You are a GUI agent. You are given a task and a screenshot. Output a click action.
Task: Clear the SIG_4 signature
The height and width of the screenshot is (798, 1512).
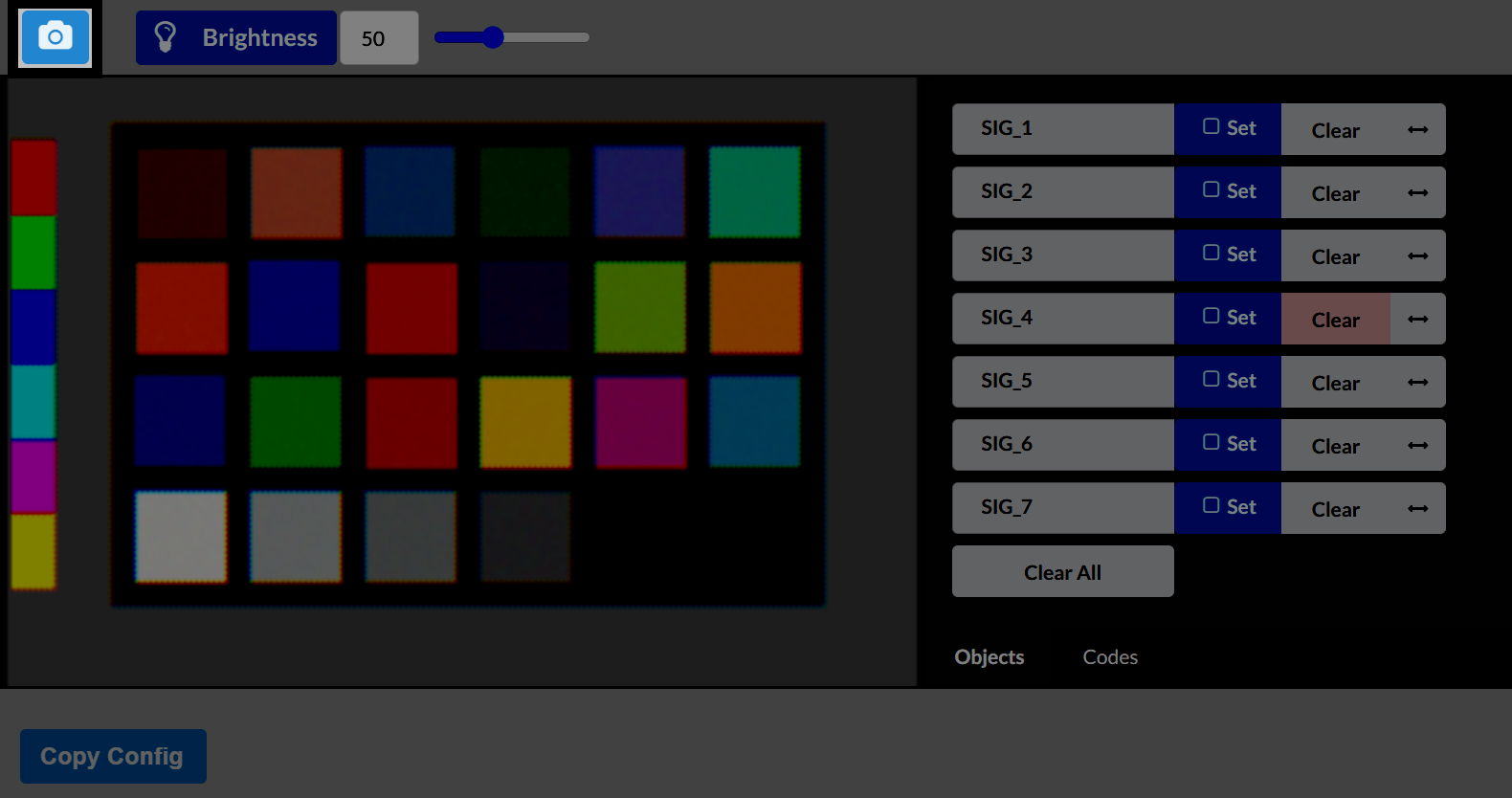(x=1335, y=320)
